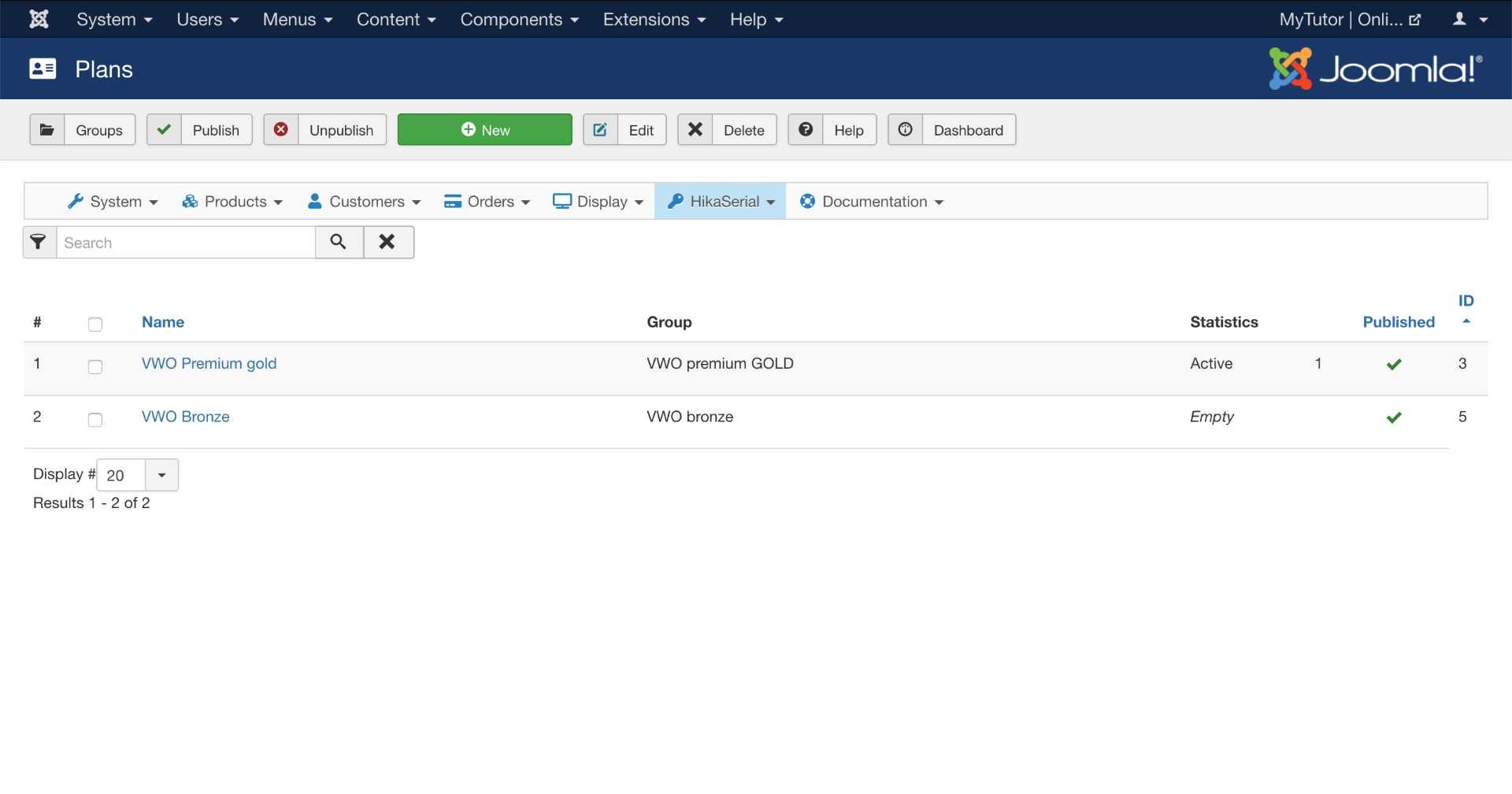Click the 'VWO bronze' group cell
This screenshot has width=1512, height=794.
pos(690,417)
